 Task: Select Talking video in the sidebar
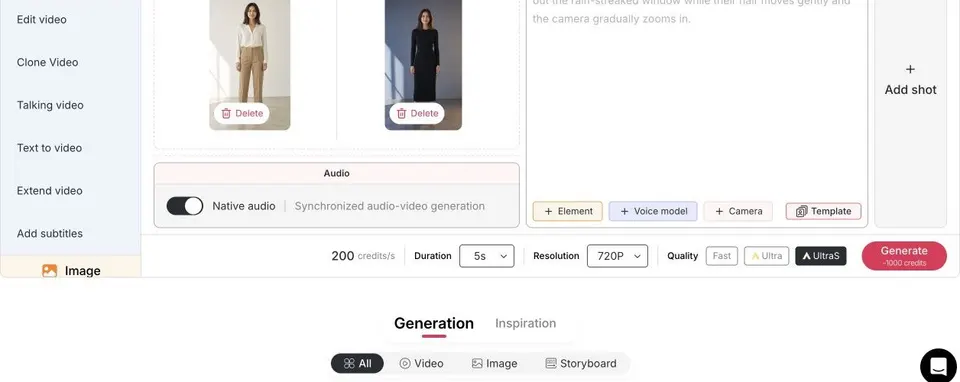click(50, 105)
